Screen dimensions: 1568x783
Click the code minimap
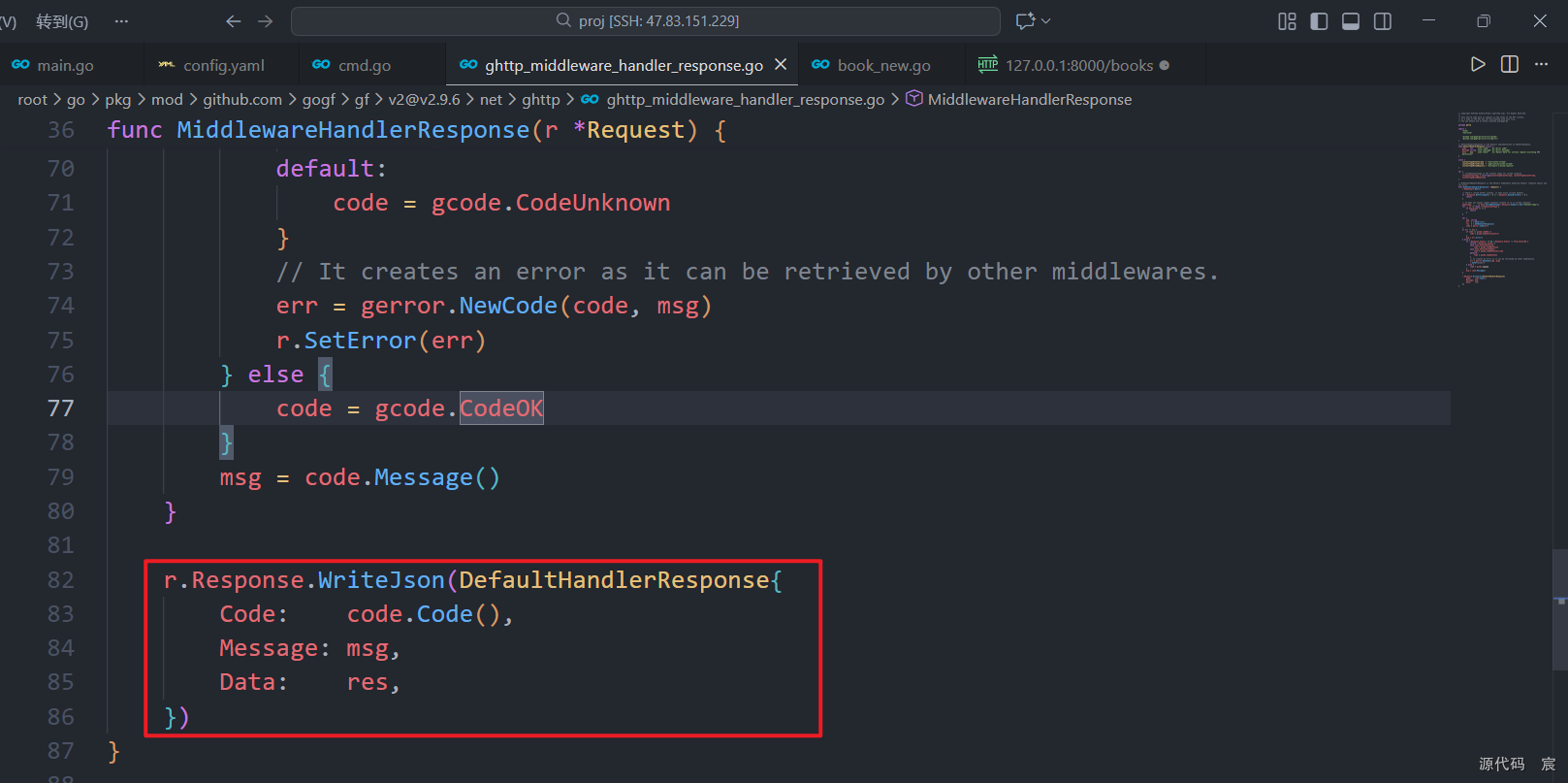[1501, 199]
